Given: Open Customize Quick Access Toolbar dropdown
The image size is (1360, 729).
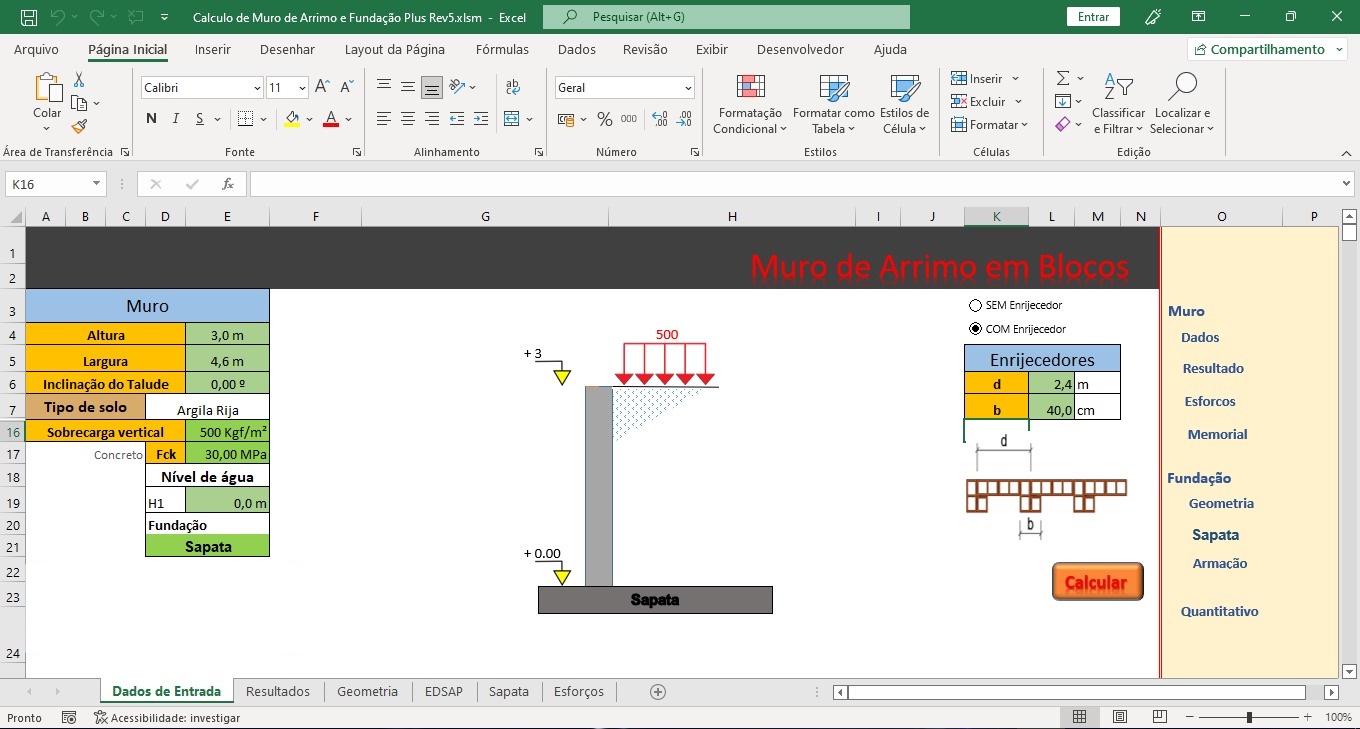Looking at the screenshot, I should [x=164, y=17].
